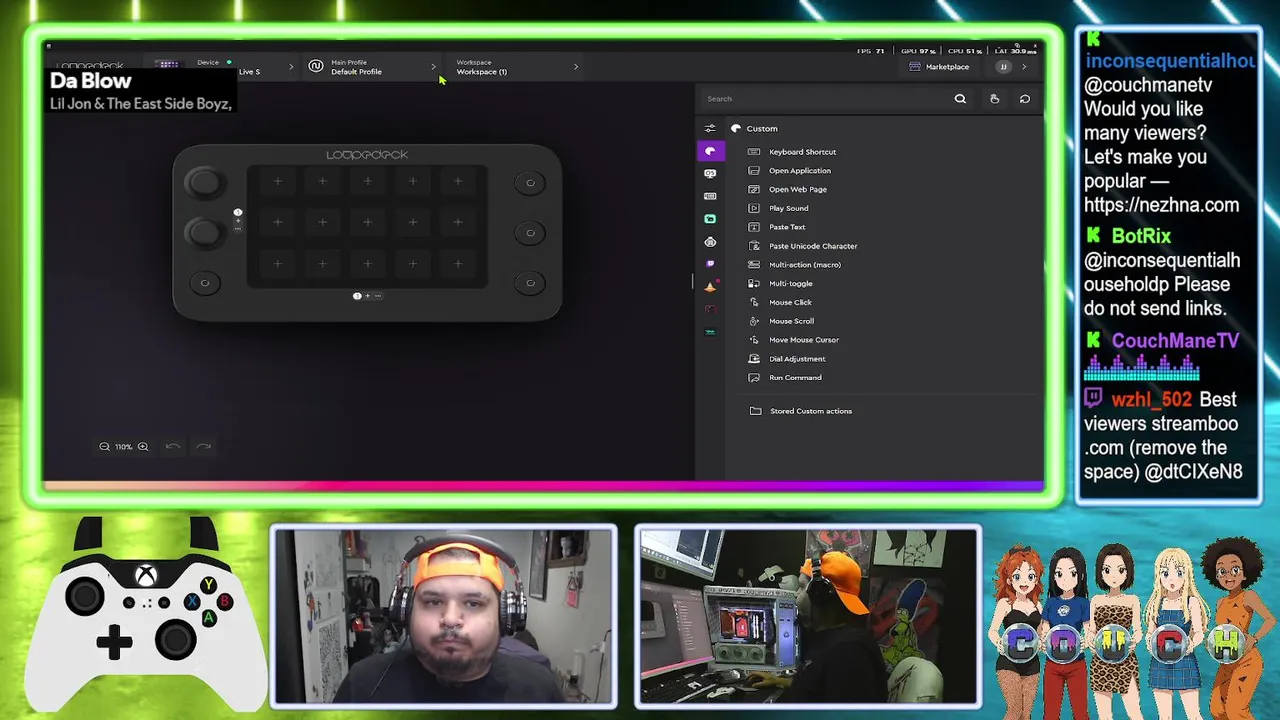The height and width of the screenshot is (720, 1280).
Task: Open dial page options three dots
Action: [x=238, y=229]
